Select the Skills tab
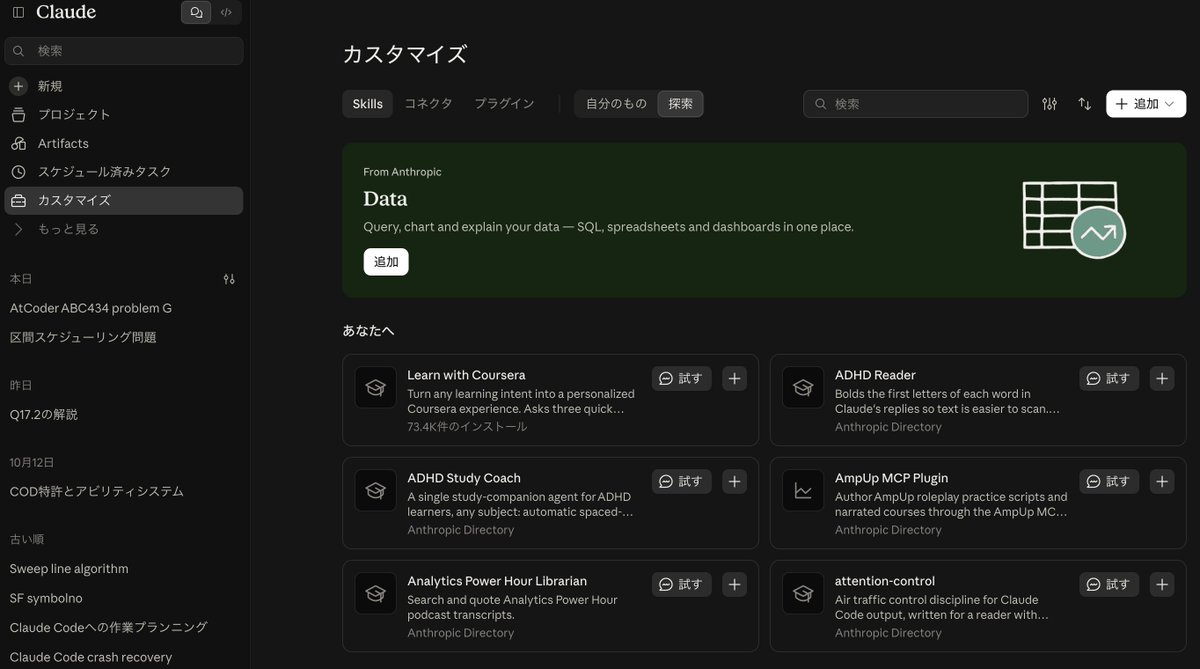This screenshot has width=1200, height=669. tap(367, 104)
